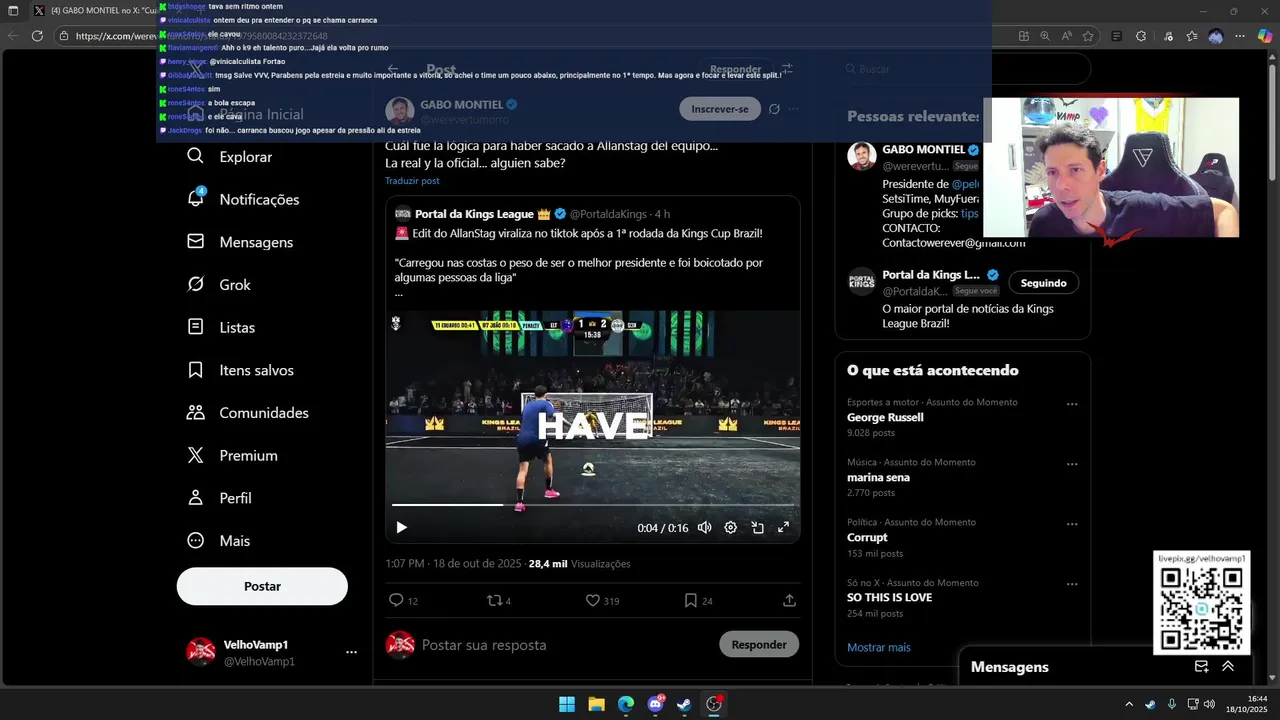Click the Mensagens envelope icon
This screenshot has height=720, width=1280.
pos(196,242)
